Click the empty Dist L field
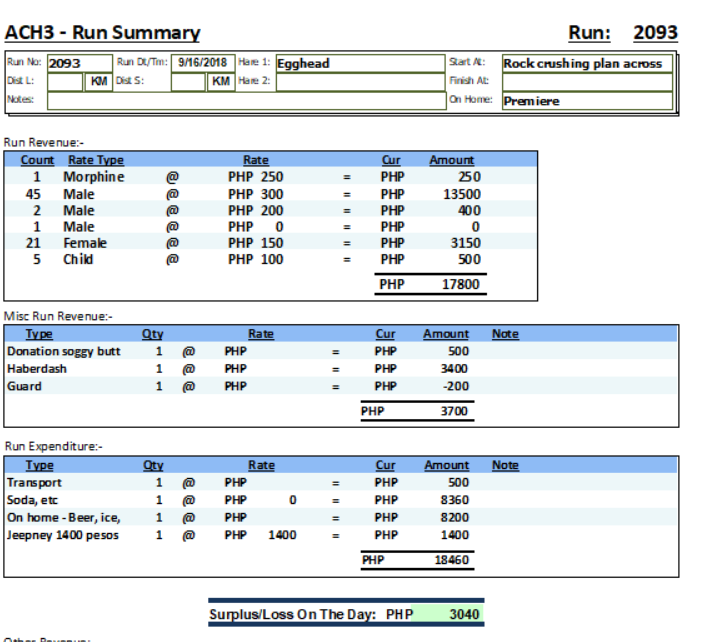707x642 pixels. 65,81
